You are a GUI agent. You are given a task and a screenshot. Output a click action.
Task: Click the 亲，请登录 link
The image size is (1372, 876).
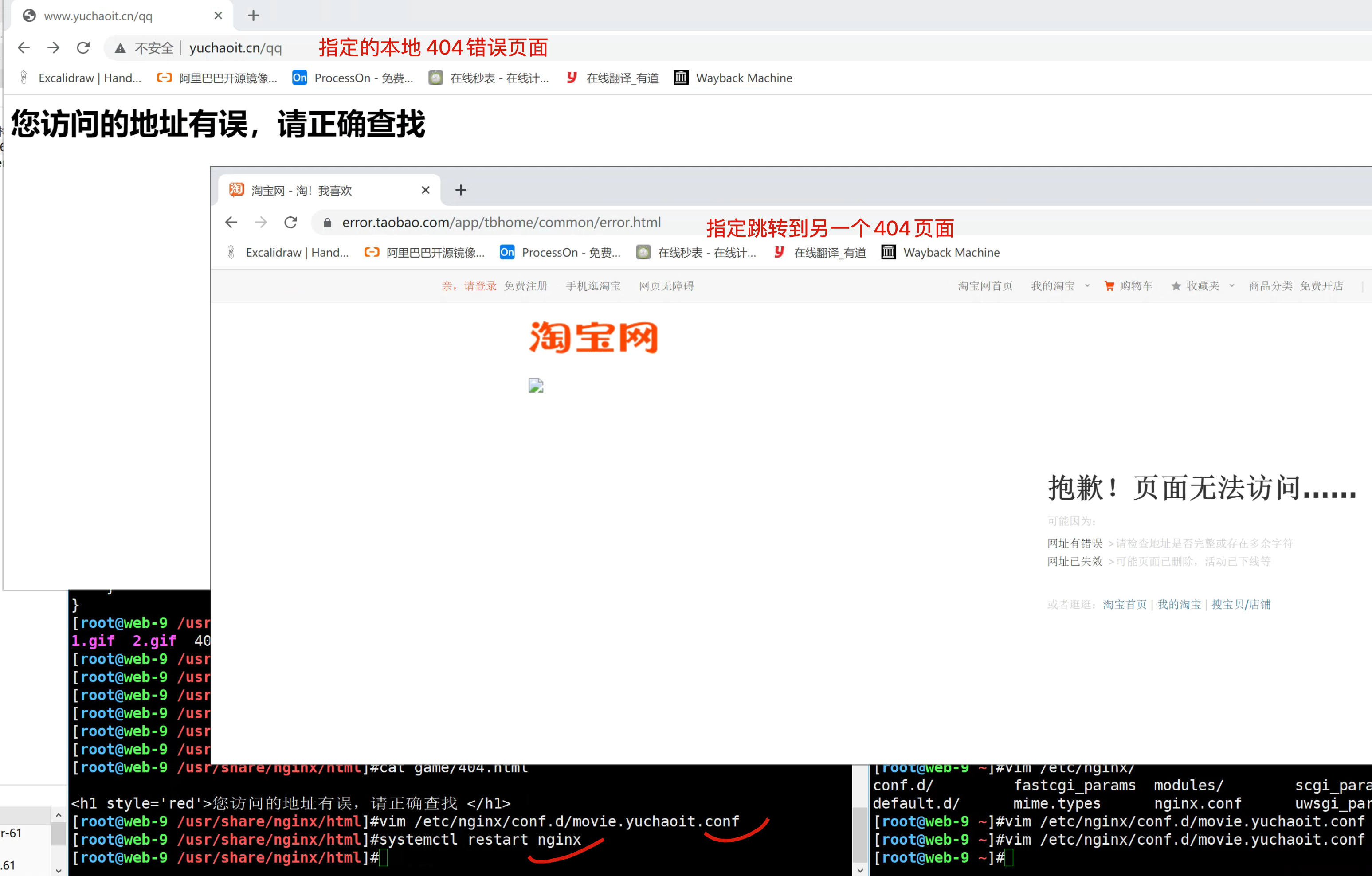click(470, 286)
